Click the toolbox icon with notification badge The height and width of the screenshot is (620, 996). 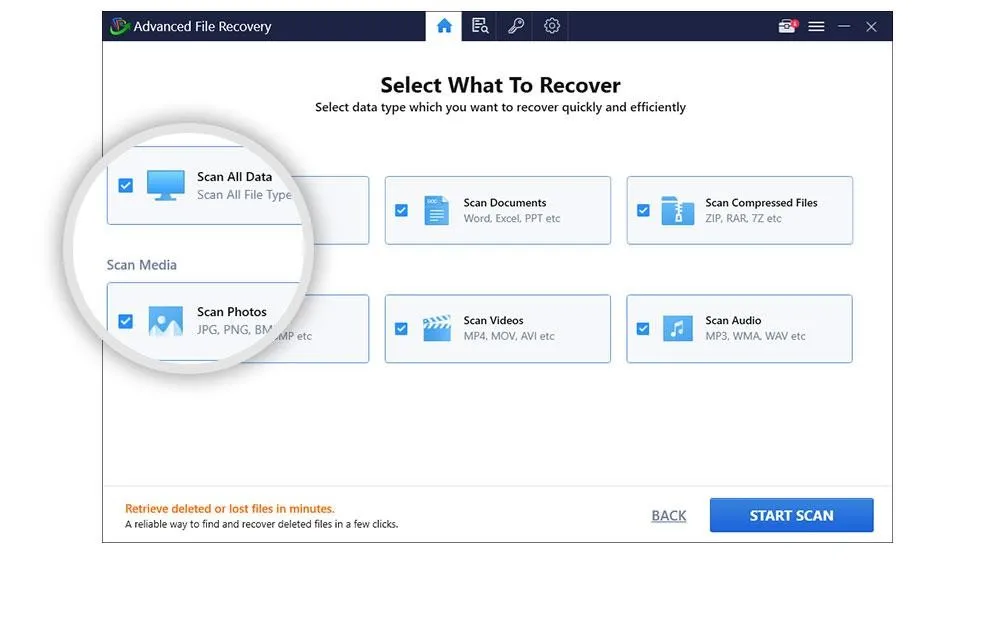786,26
